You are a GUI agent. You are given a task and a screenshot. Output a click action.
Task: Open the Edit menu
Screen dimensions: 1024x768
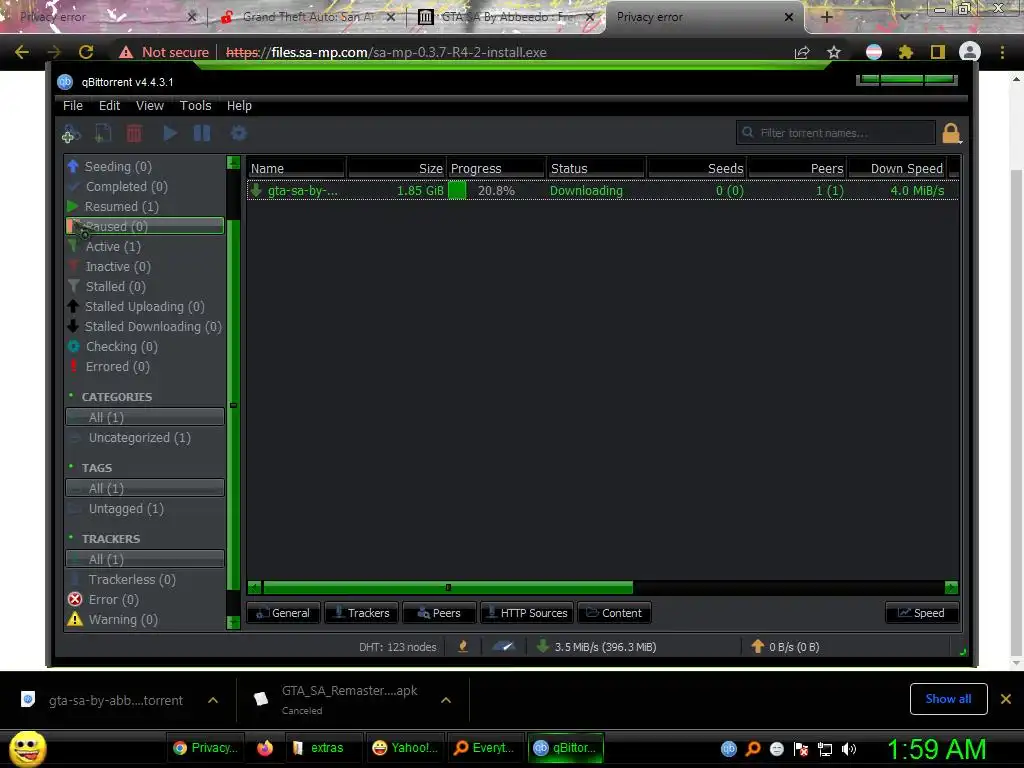click(x=109, y=105)
